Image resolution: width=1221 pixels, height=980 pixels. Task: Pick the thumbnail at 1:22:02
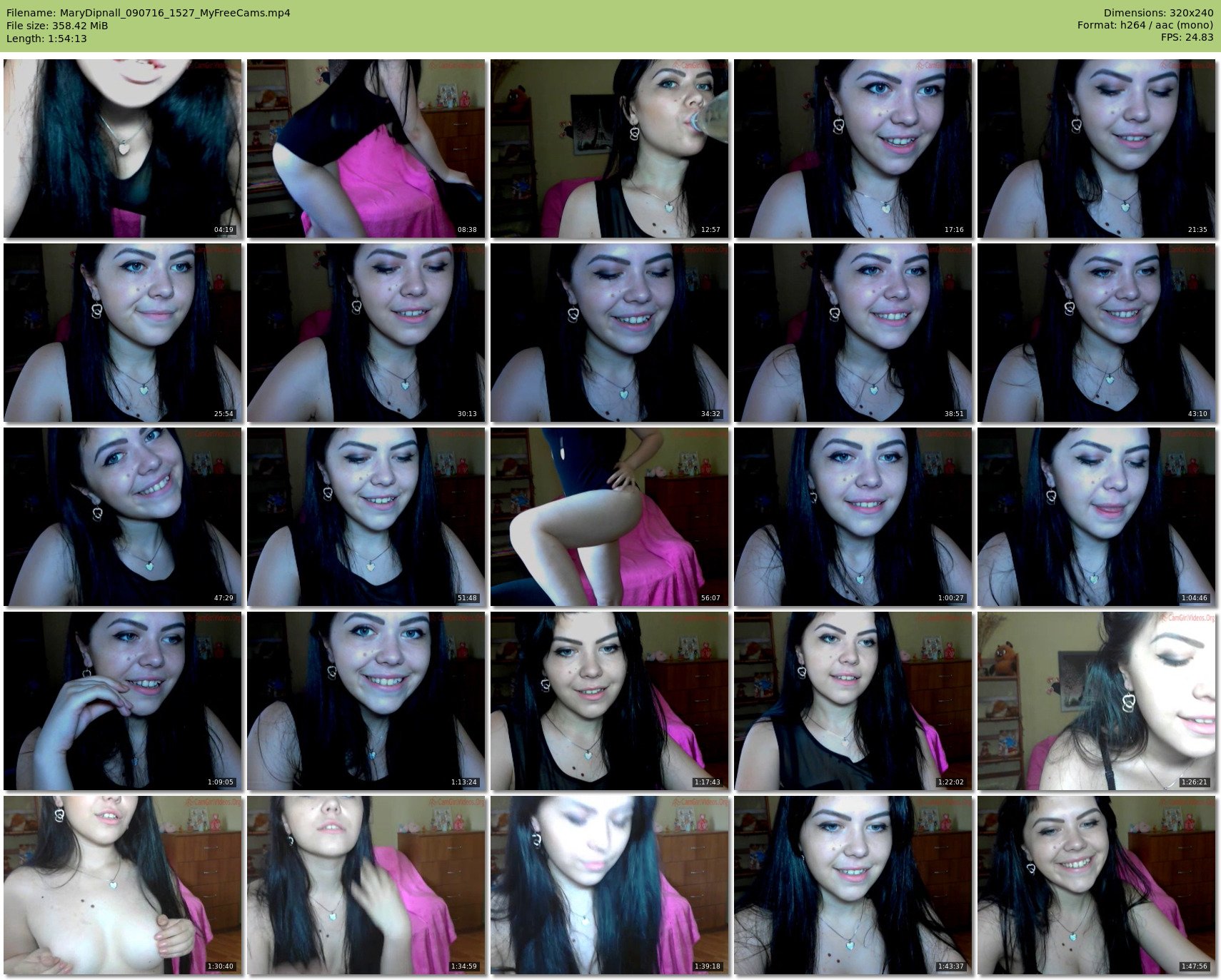(x=853, y=701)
